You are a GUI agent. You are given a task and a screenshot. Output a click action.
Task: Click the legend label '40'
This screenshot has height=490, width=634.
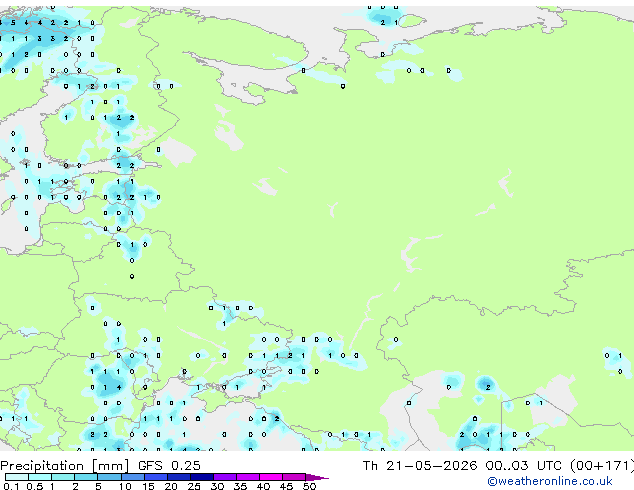(263, 486)
